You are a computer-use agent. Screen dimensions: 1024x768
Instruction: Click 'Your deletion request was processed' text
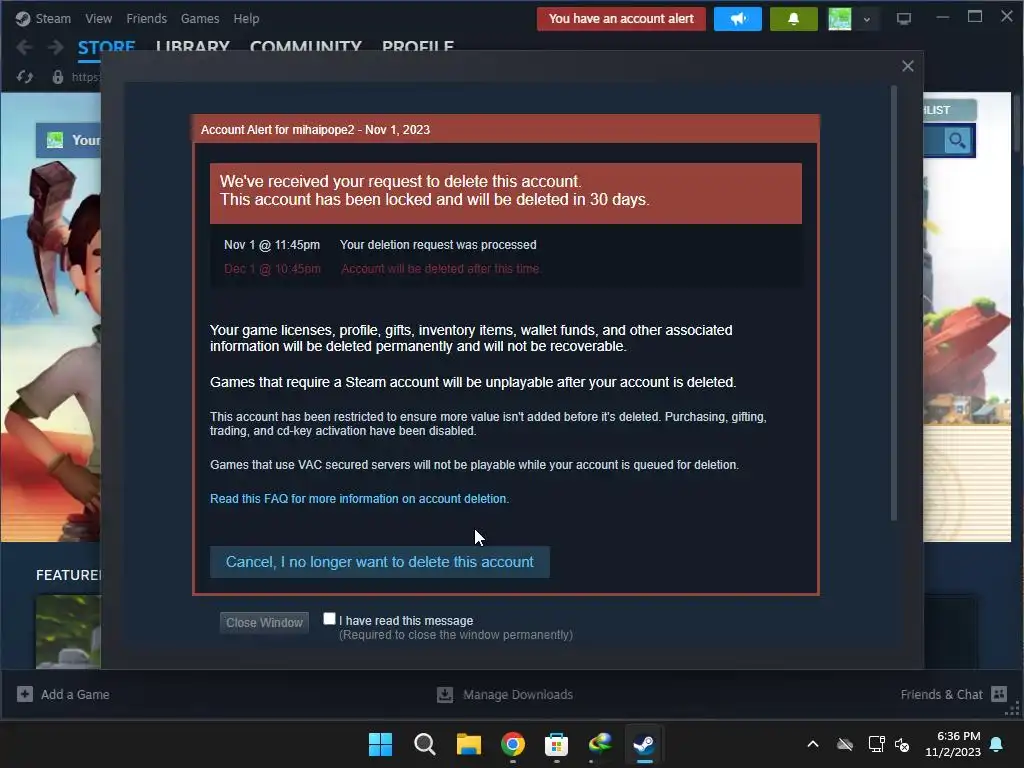438,245
